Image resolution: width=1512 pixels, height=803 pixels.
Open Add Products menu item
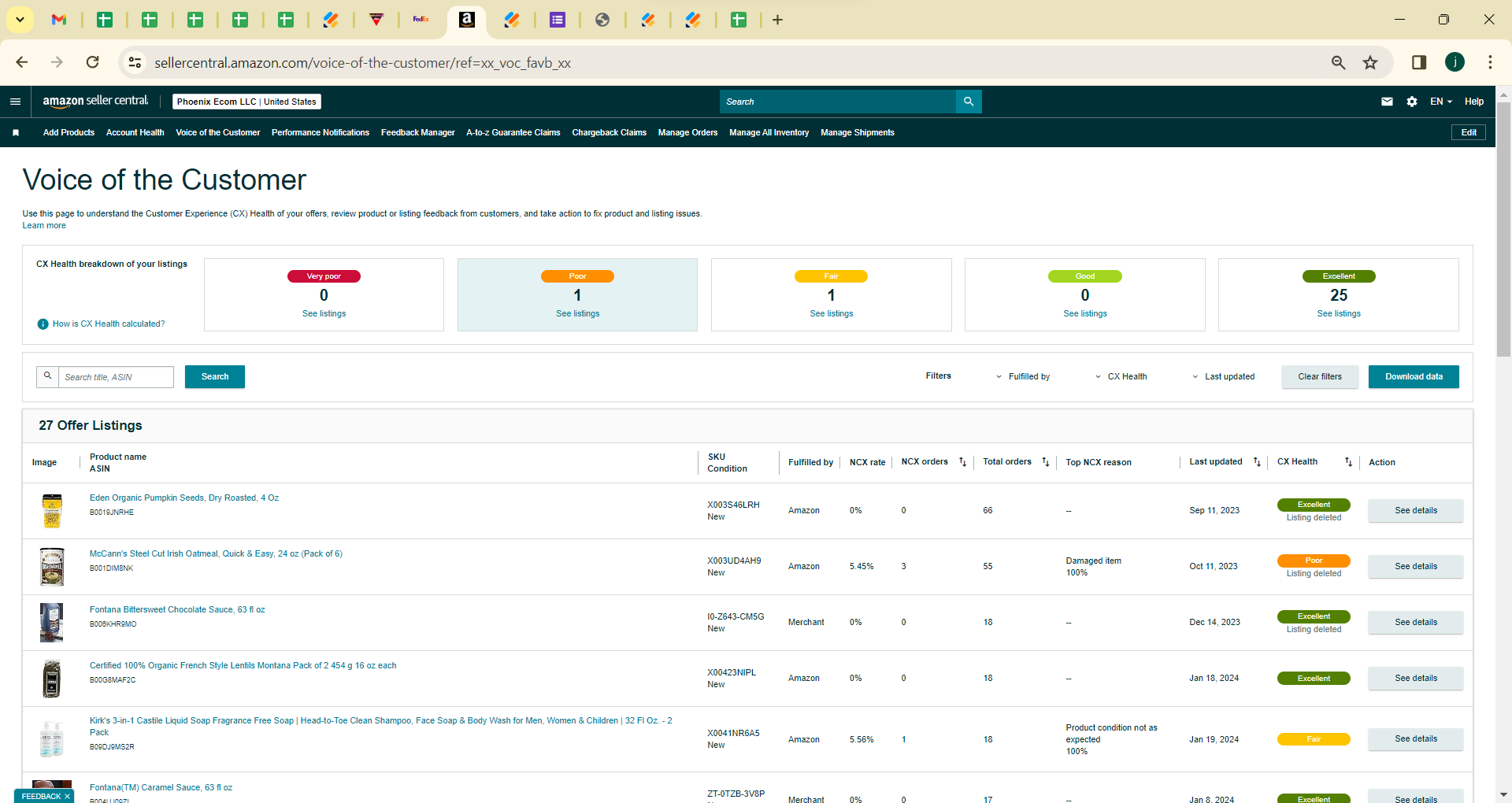pyautogui.click(x=69, y=132)
